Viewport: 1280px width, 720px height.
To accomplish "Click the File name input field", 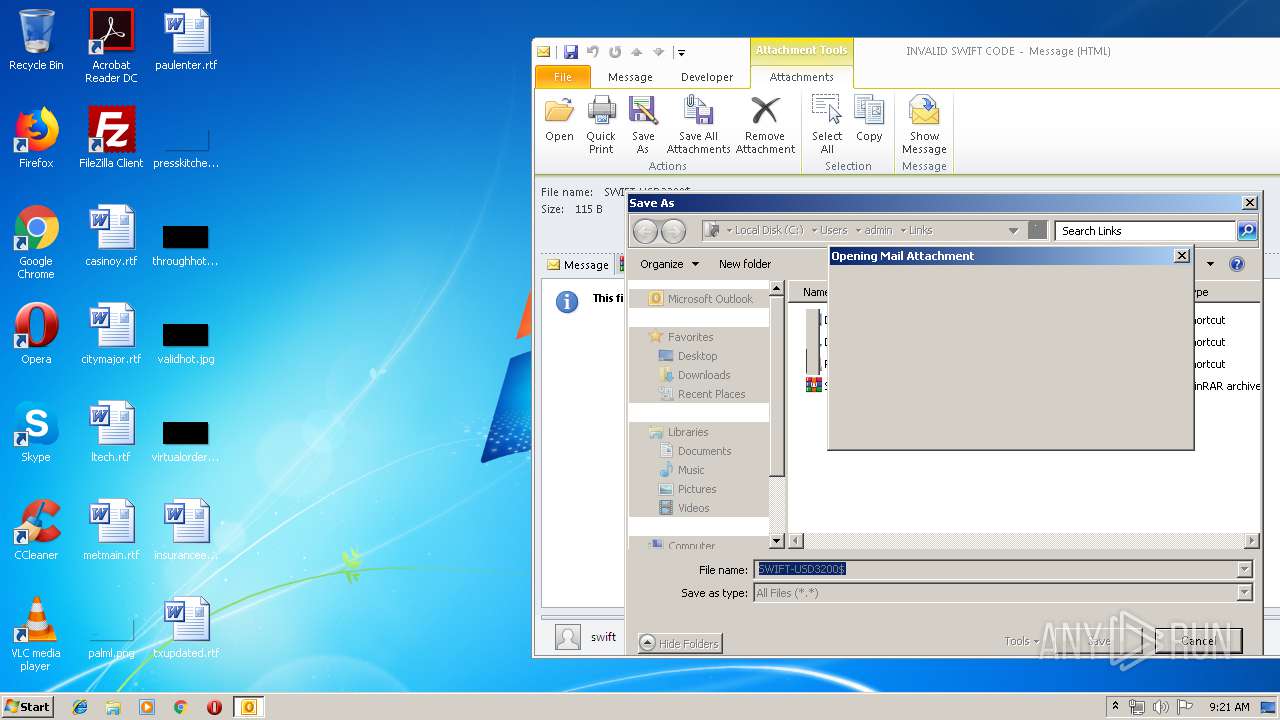I will point(996,569).
